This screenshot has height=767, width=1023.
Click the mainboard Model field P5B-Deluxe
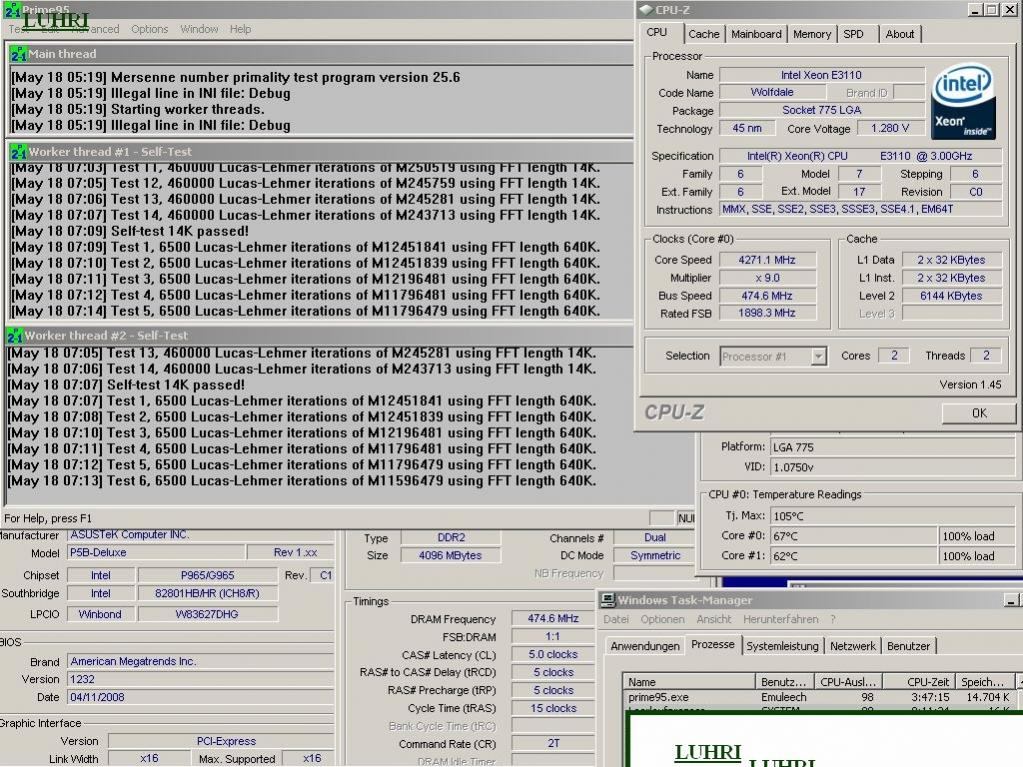[157, 552]
